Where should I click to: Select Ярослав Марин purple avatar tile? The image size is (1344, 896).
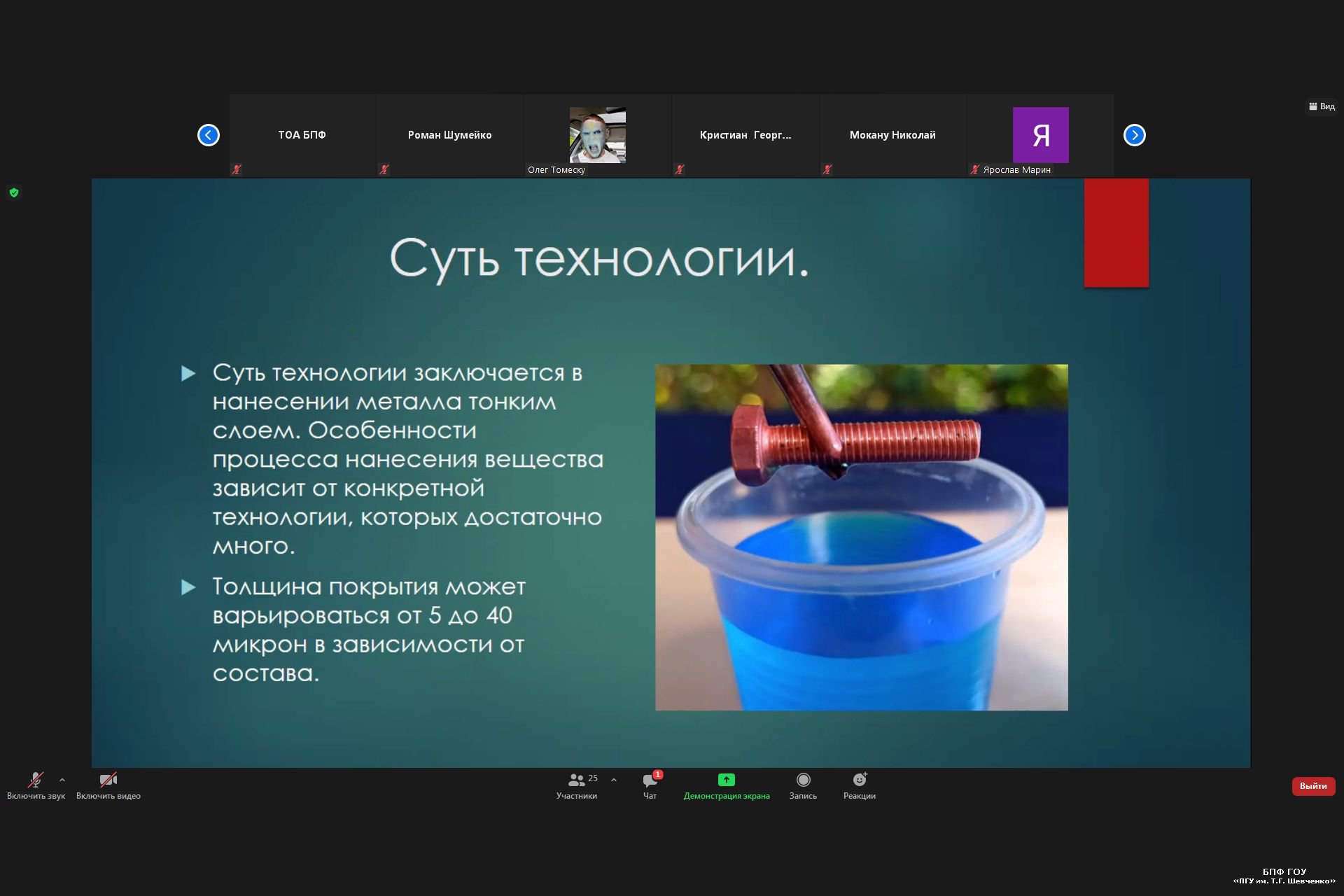[1041, 135]
